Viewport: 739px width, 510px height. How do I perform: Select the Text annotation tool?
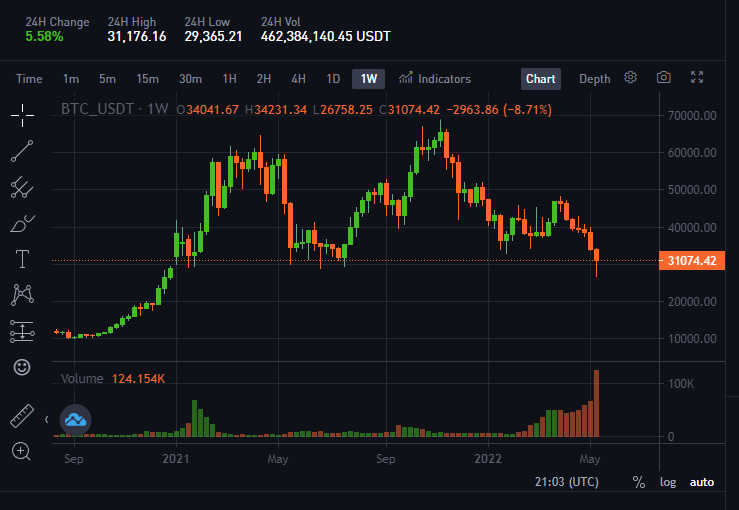click(x=22, y=259)
